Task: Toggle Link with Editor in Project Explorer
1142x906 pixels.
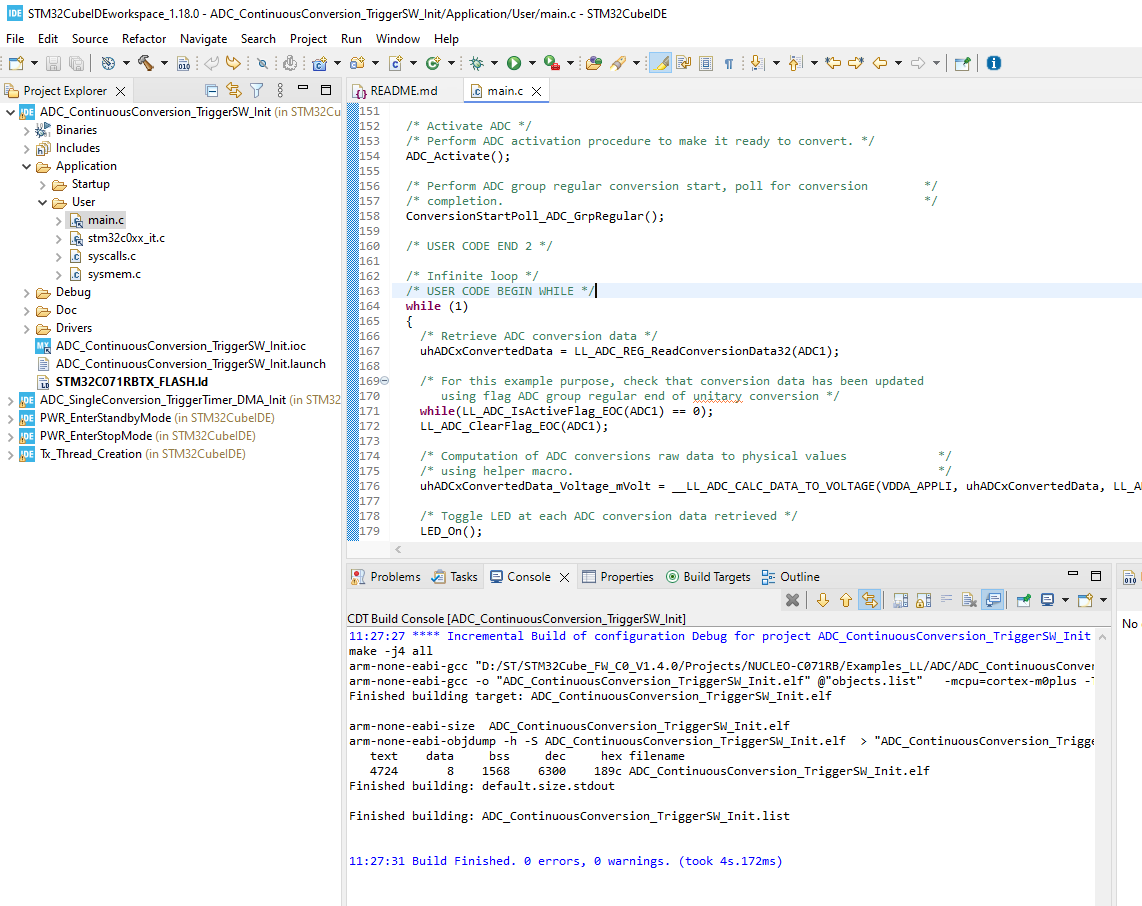Action: pyautogui.click(x=234, y=90)
